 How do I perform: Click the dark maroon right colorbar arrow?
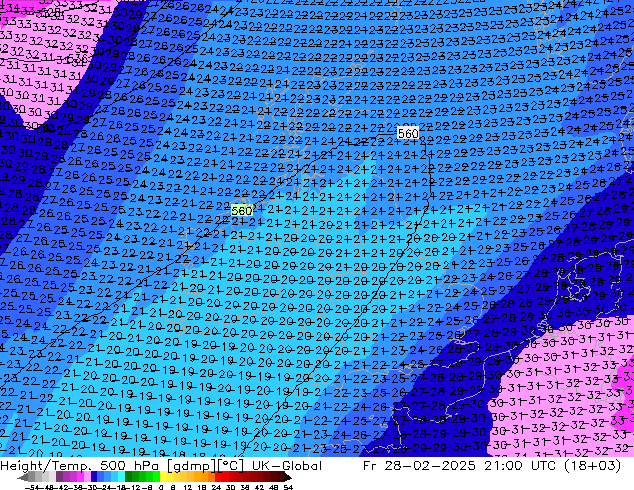288,477
